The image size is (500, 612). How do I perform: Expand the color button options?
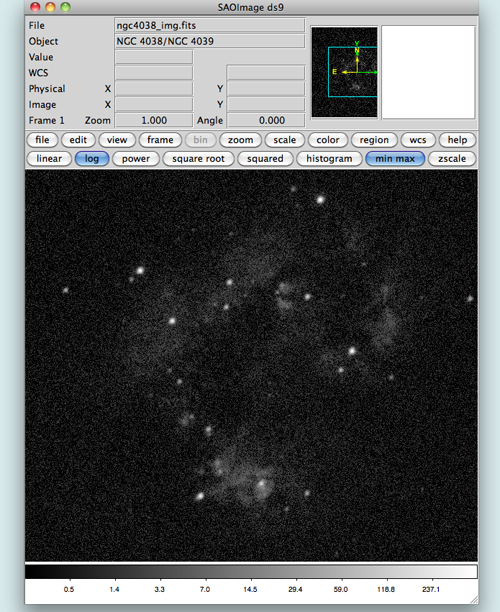[328, 140]
